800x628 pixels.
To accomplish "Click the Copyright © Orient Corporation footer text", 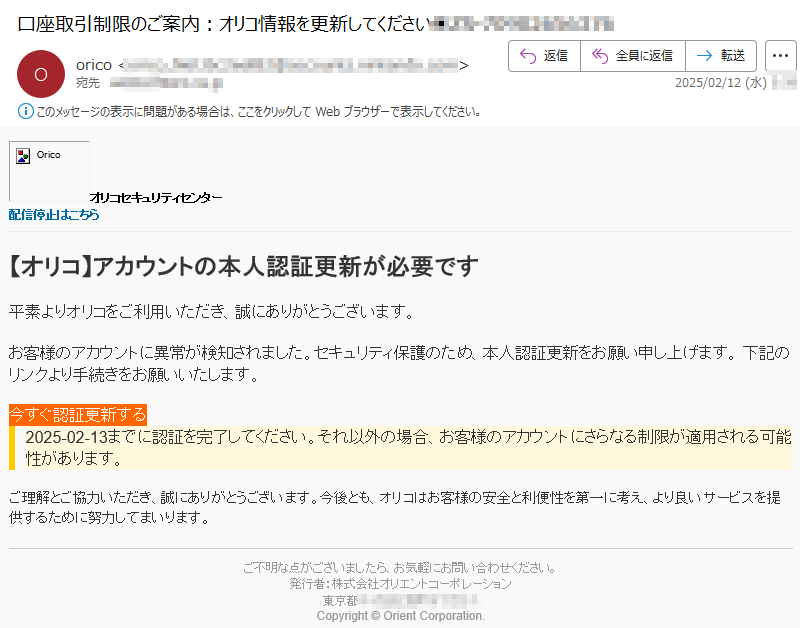I will click(x=400, y=616).
